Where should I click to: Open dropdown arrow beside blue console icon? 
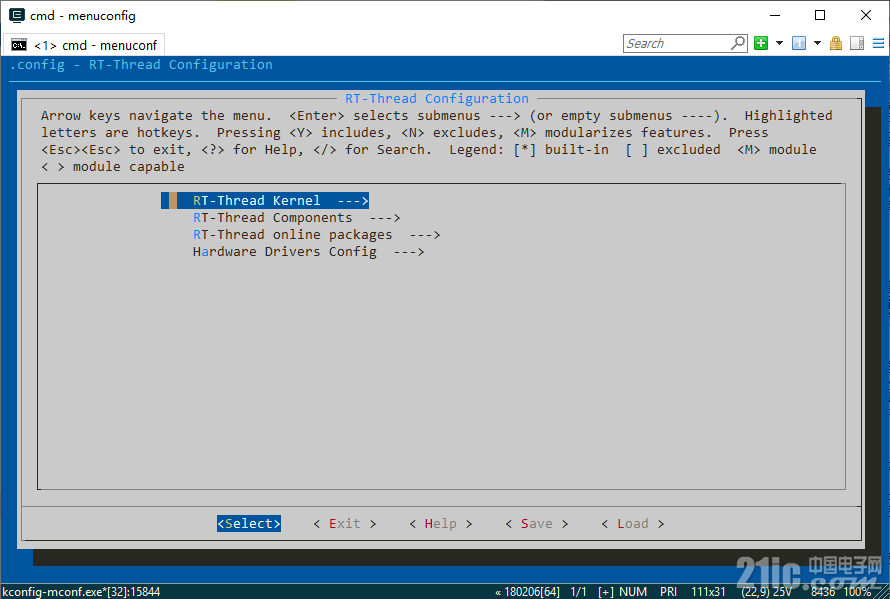point(817,43)
